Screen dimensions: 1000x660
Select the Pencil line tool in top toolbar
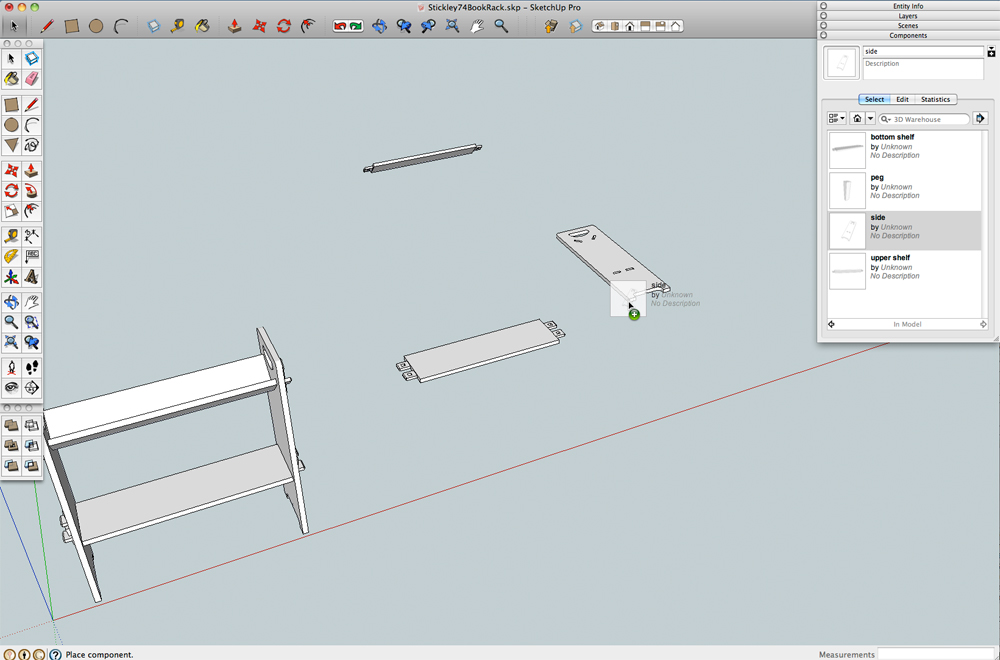point(47,26)
